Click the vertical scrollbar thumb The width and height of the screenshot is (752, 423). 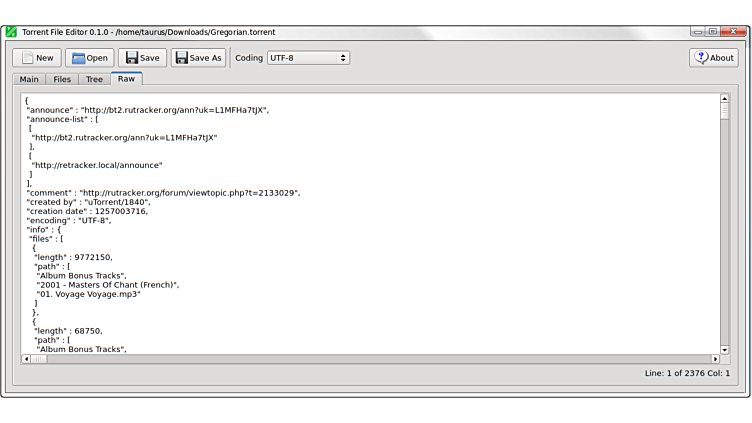click(725, 112)
